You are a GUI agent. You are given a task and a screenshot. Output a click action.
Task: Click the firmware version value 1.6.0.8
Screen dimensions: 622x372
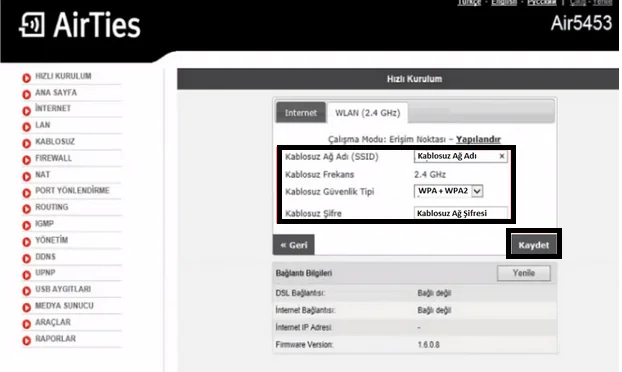pyautogui.click(x=428, y=345)
